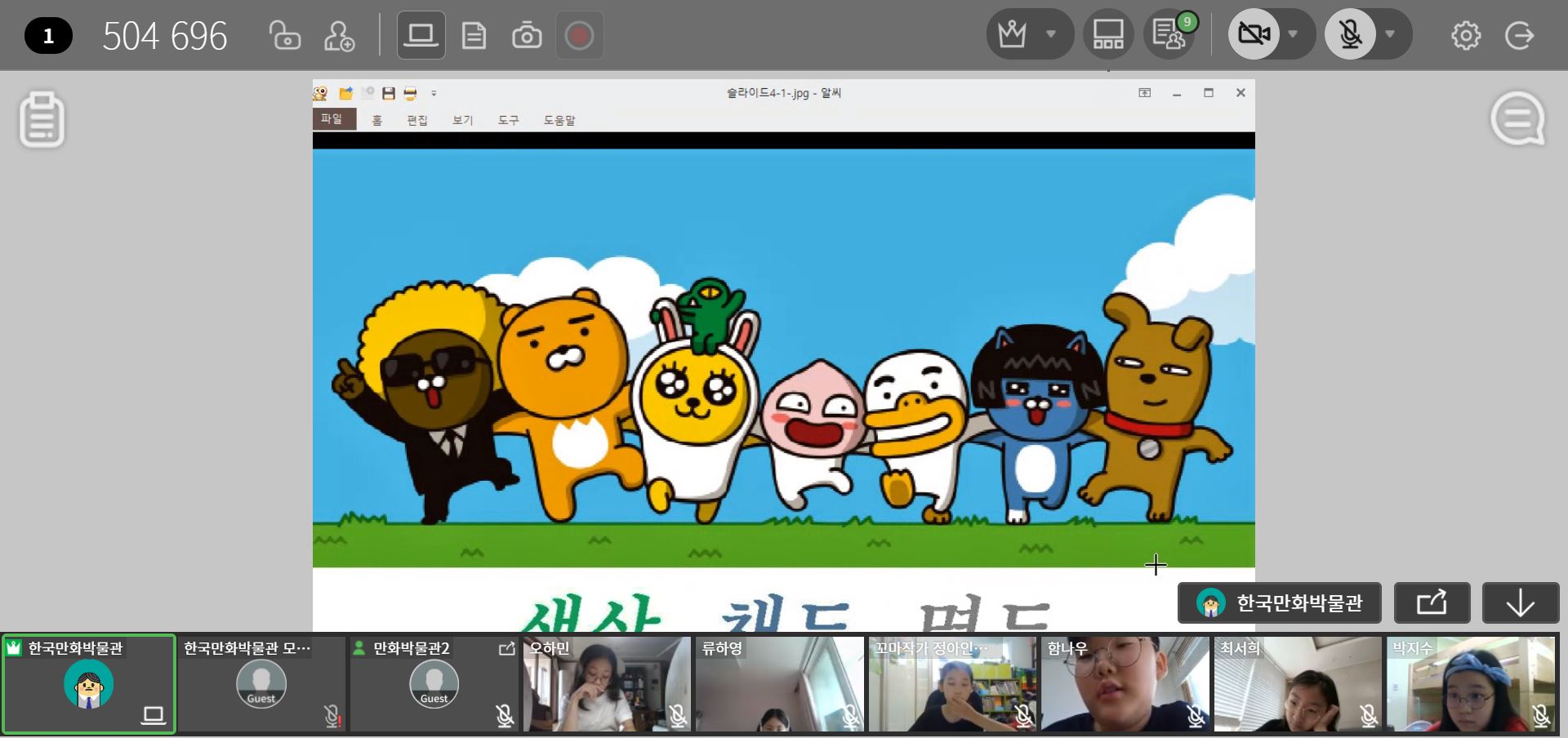Open the document sharing icon

pyautogui.click(x=474, y=36)
